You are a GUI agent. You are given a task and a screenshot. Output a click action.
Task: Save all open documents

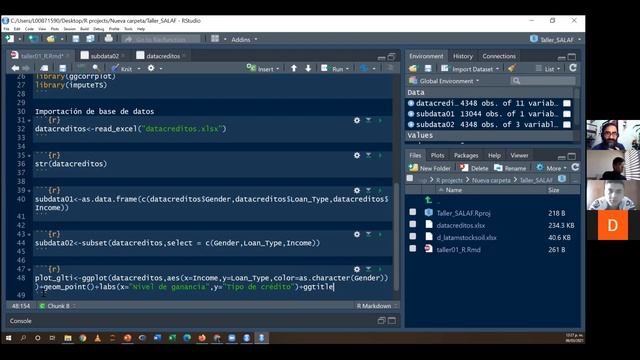[x=90, y=39]
